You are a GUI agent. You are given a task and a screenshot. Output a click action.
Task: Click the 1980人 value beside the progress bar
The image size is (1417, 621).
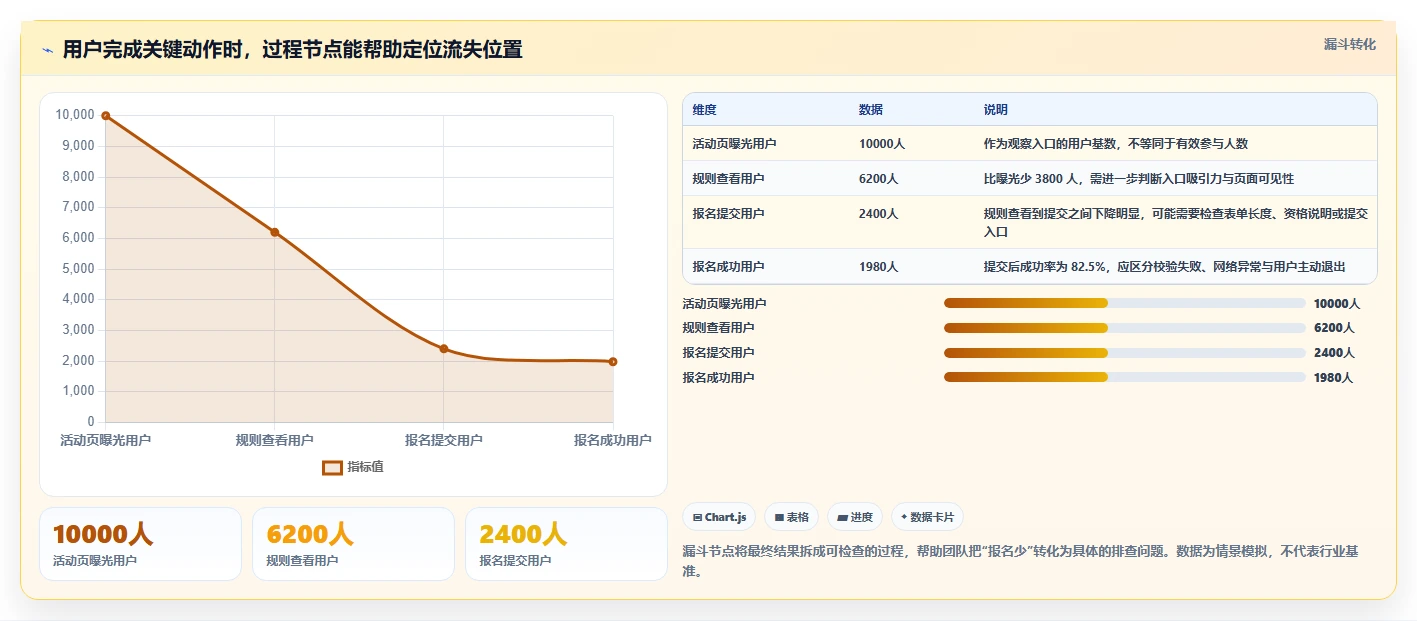point(1334,378)
